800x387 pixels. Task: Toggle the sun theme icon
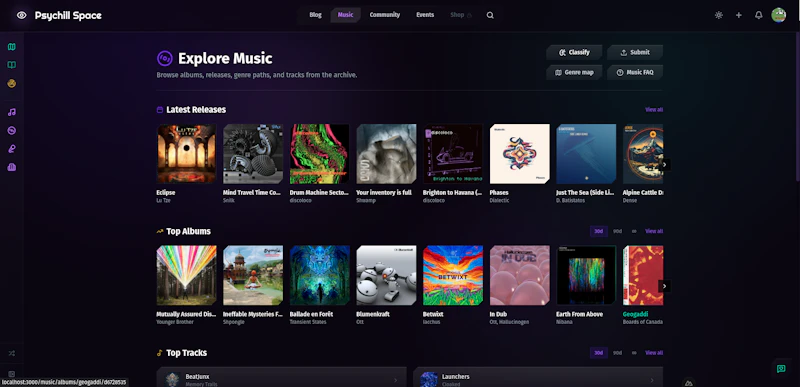pos(719,15)
